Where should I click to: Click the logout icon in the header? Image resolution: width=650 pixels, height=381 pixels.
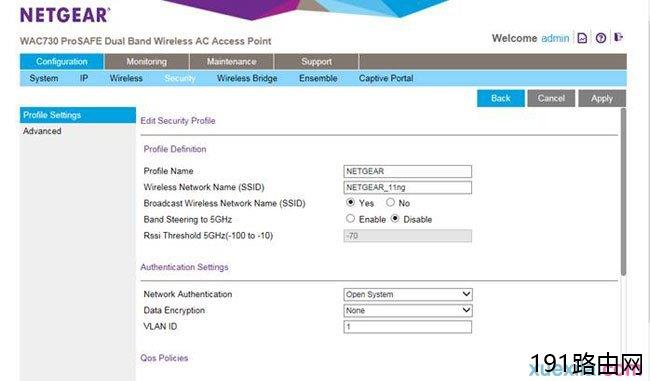click(618, 37)
